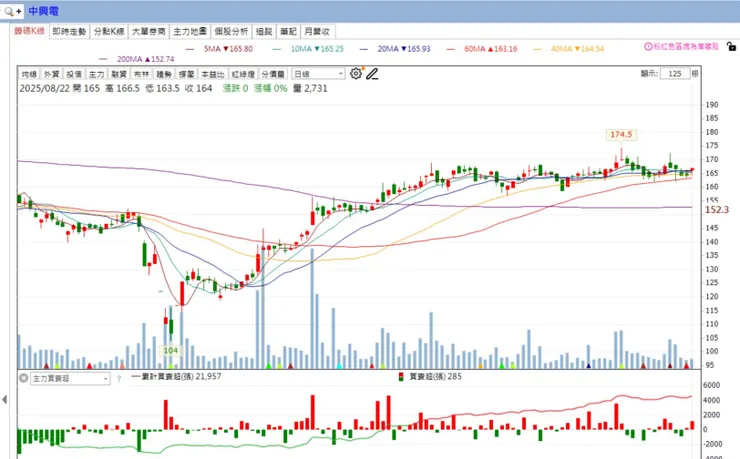Close the 主力買賣超 indicator panel
Image resolution: width=740 pixels, height=459 pixels.
click(x=23, y=378)
